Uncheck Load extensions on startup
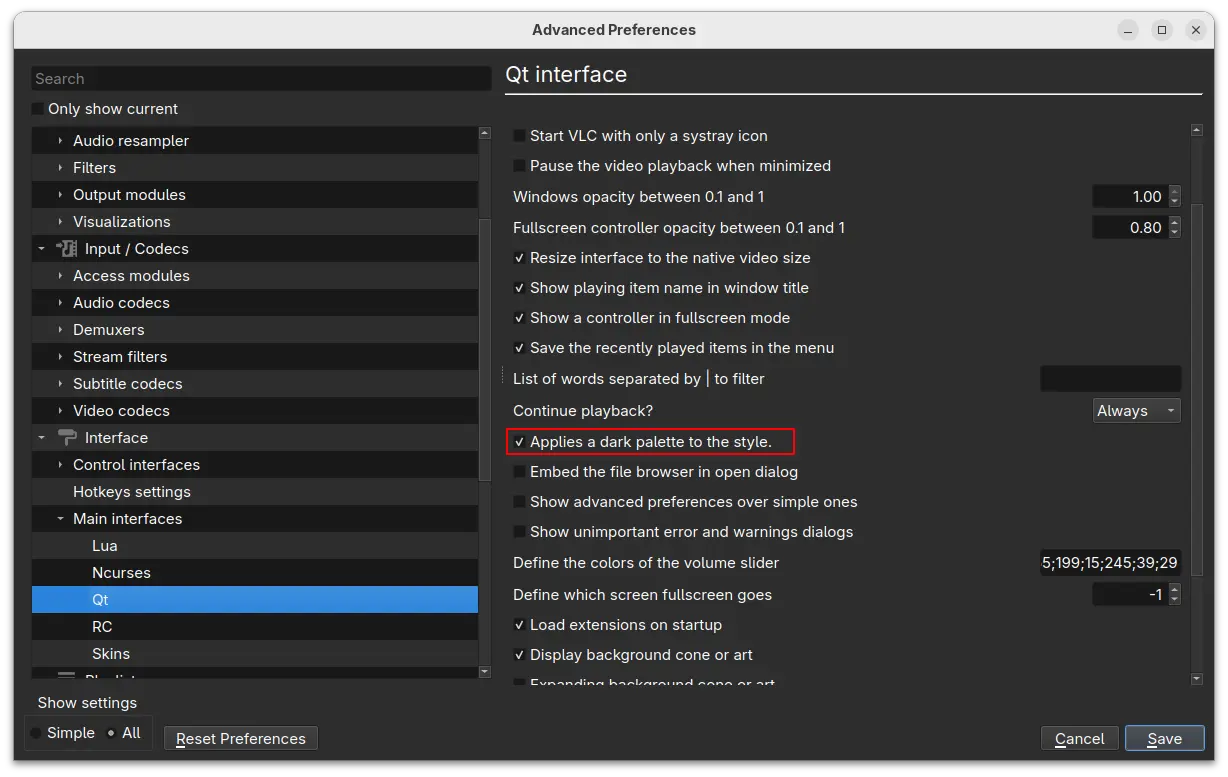 tap(519, 625)
